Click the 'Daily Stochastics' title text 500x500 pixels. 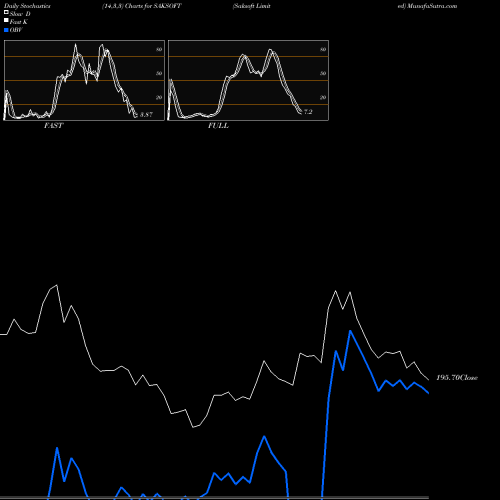pyautogui.click(x=27, y=6)
